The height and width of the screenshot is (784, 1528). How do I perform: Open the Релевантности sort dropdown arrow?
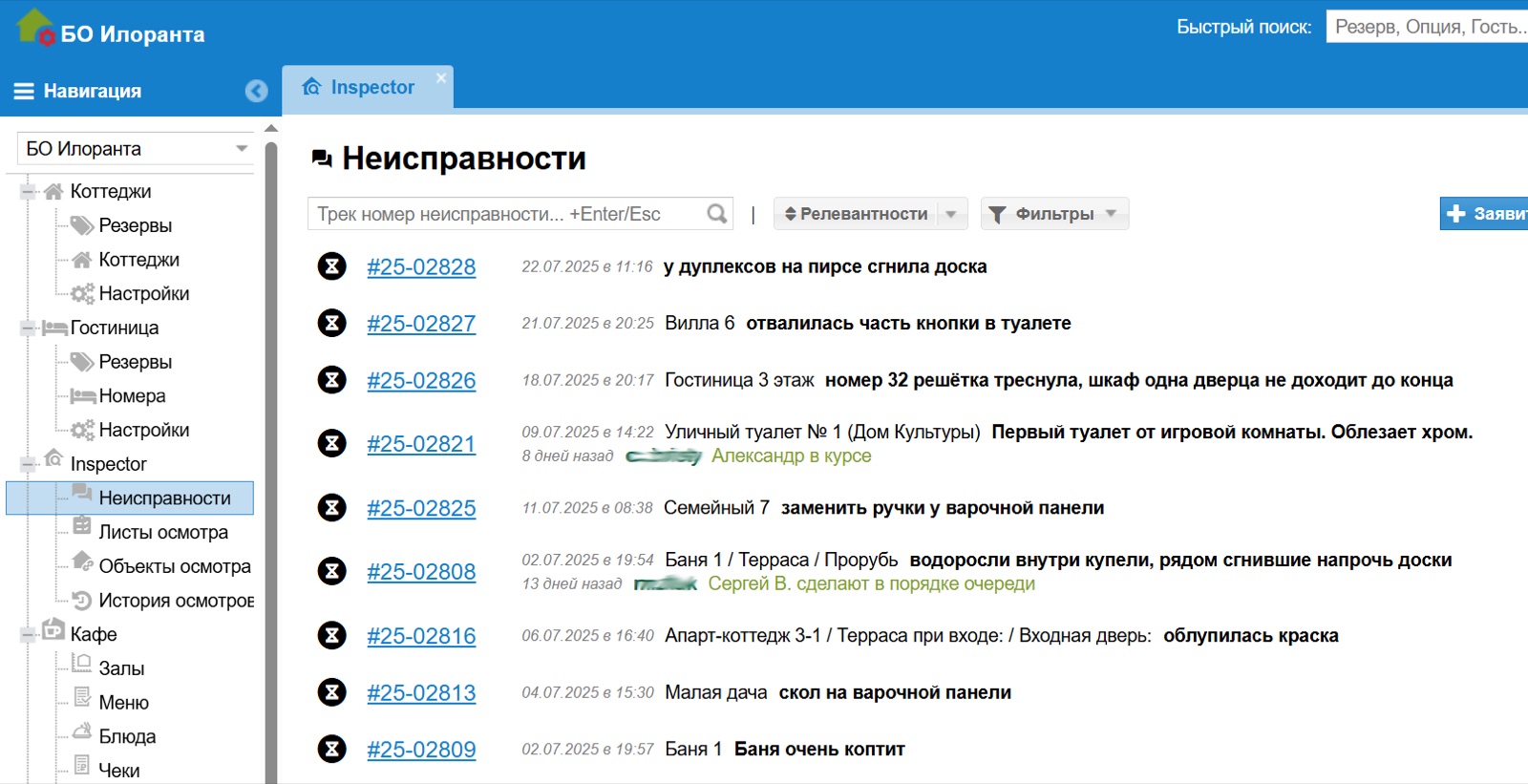coord(951,214)
